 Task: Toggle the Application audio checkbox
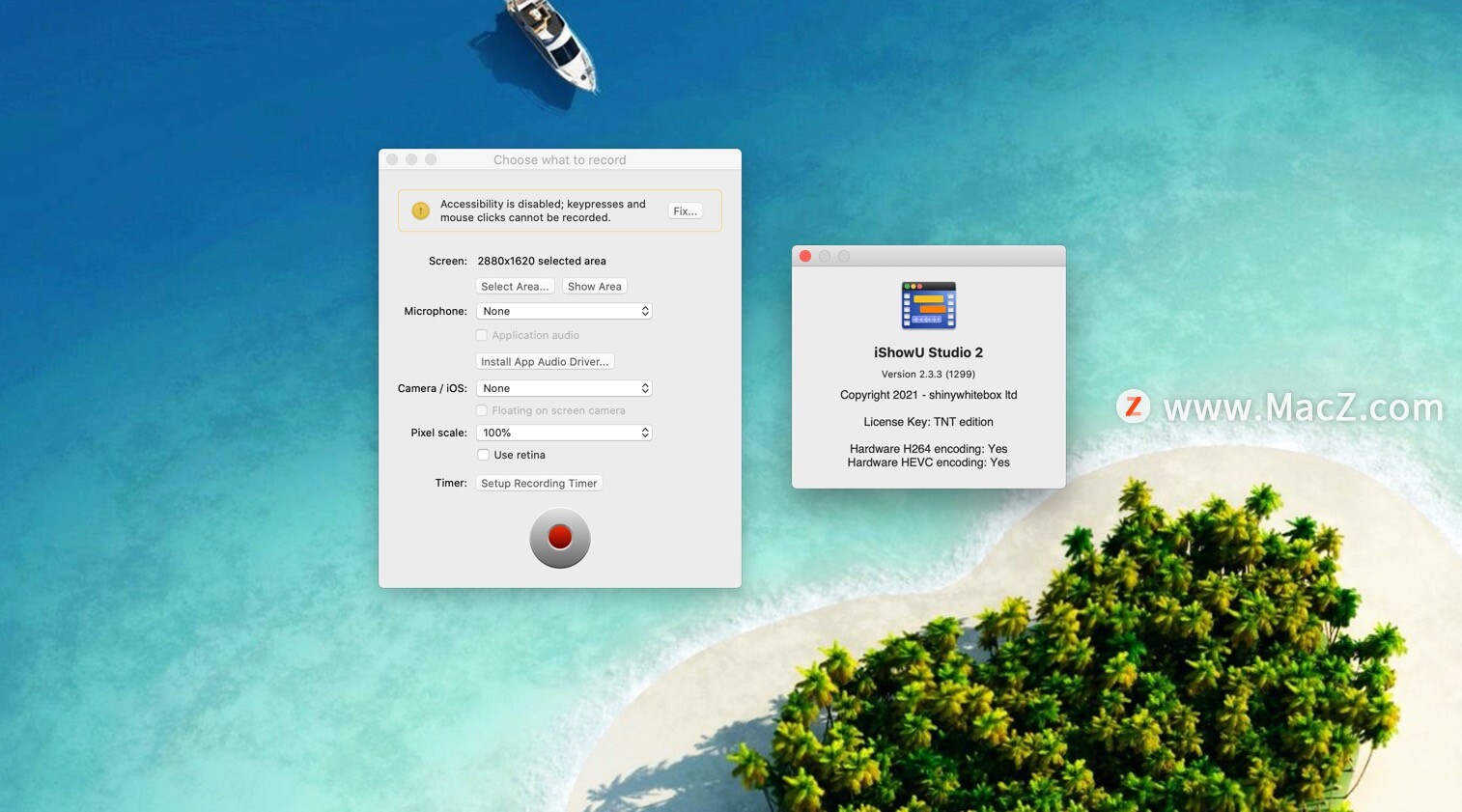point(482,335)
